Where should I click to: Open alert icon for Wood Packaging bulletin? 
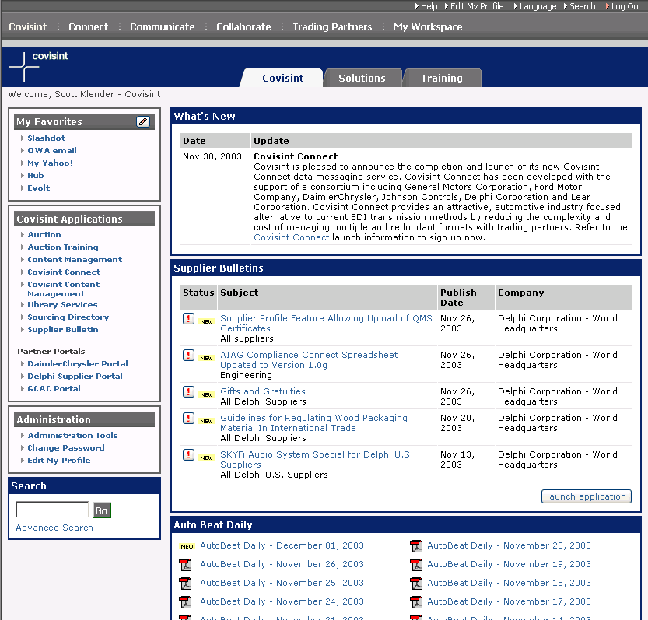coord(188,418)
